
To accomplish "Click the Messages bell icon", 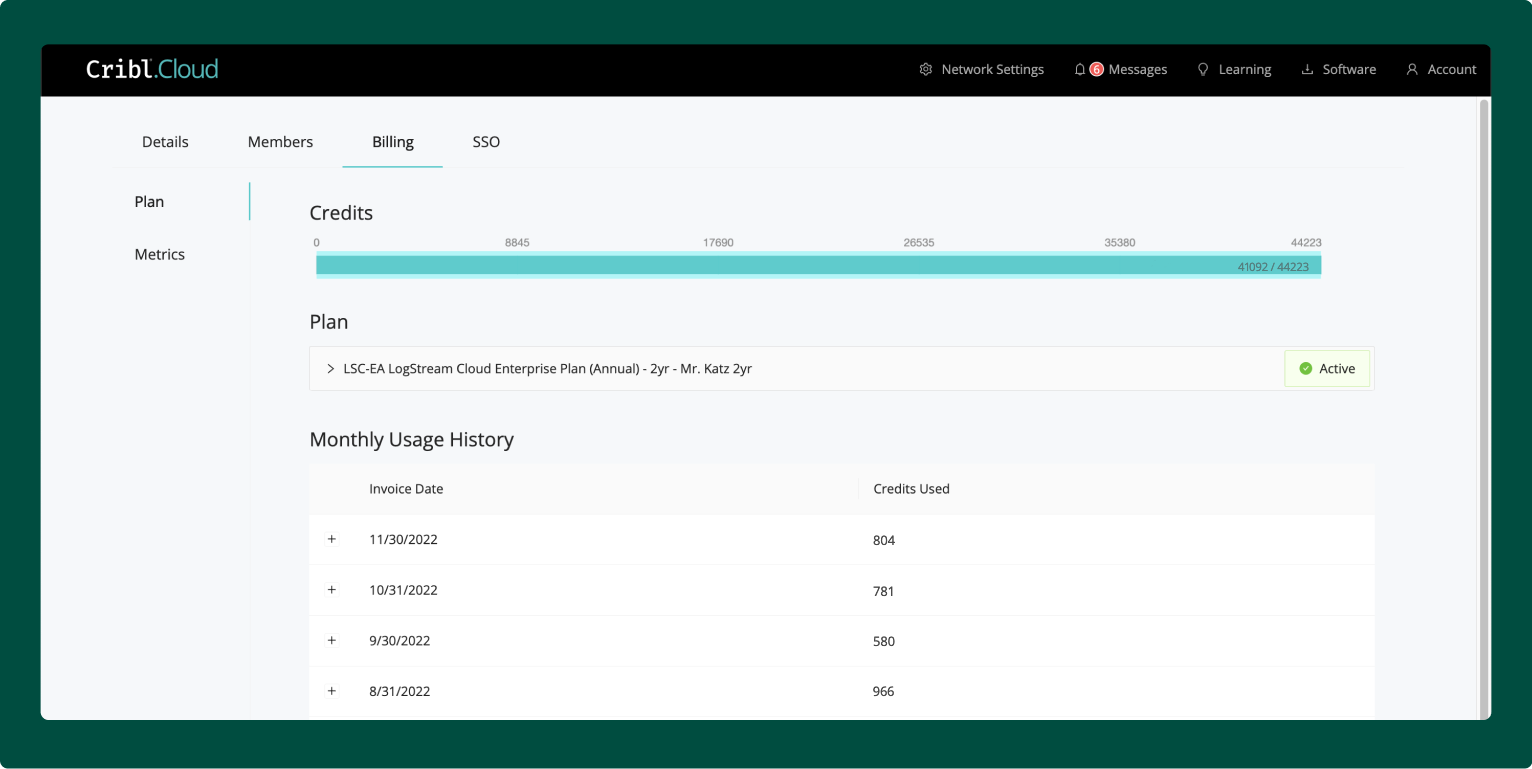I will [x=1080, y=70].
